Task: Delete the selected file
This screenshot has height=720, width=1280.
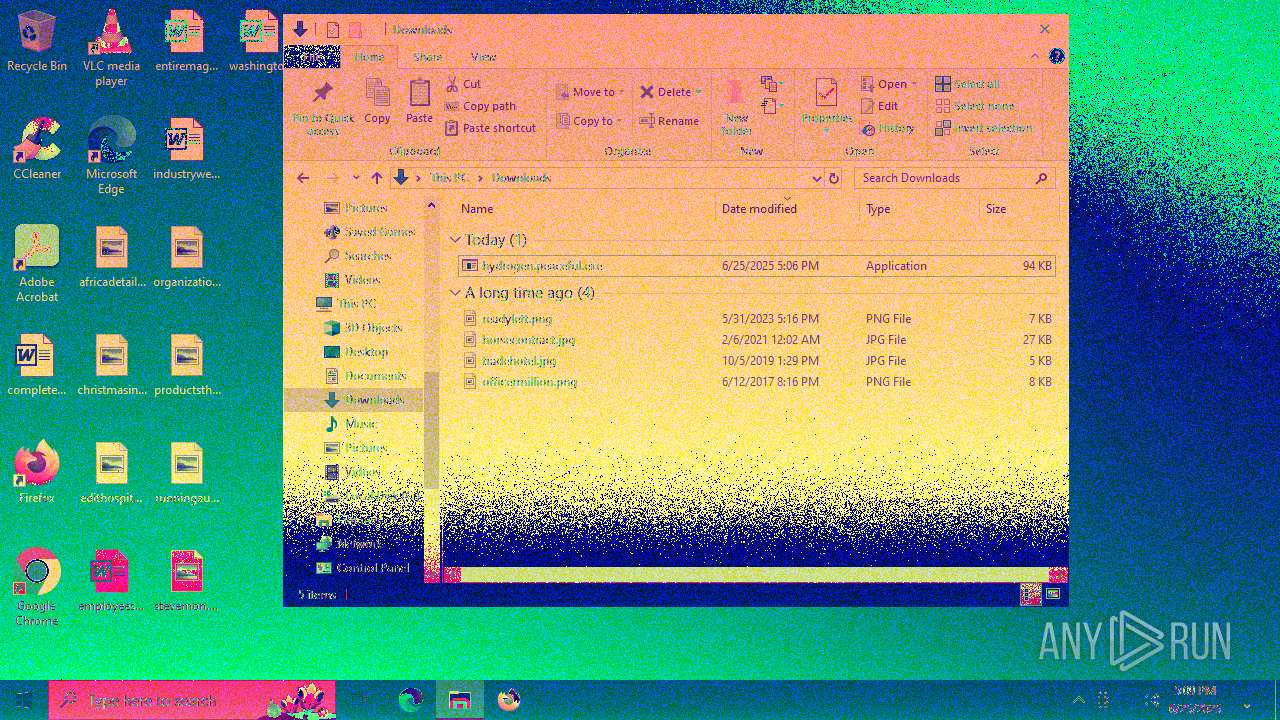Action: coord(665,92)
